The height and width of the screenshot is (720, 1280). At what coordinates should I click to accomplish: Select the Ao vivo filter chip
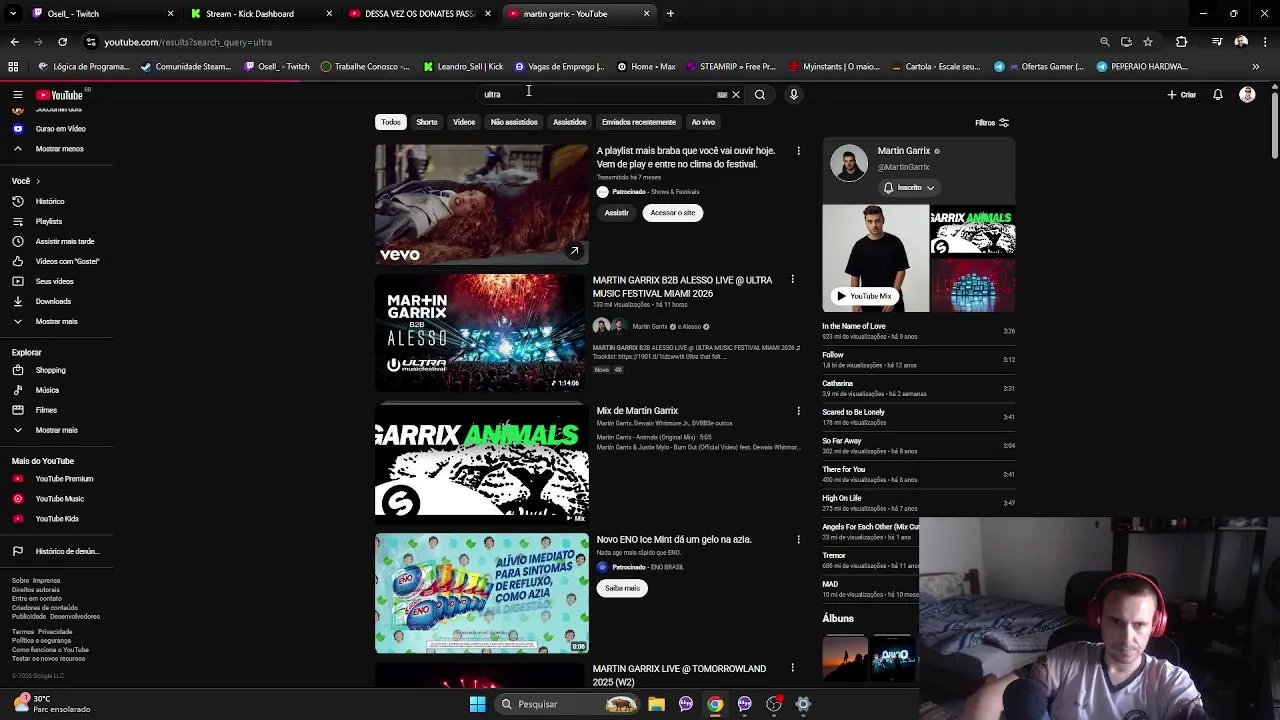pyautogui.click(x=703, y=122)
